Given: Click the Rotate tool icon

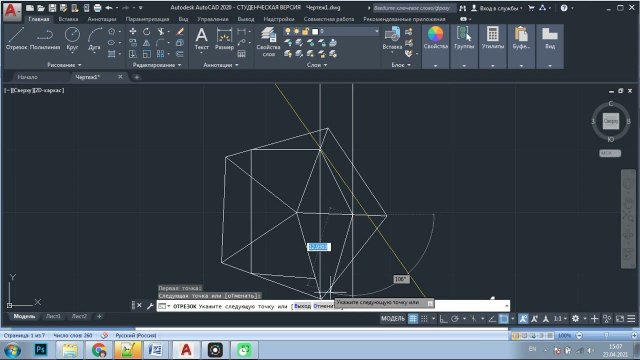Looking at the screenshot, I should pyautogui.click(x=147, y=31).
